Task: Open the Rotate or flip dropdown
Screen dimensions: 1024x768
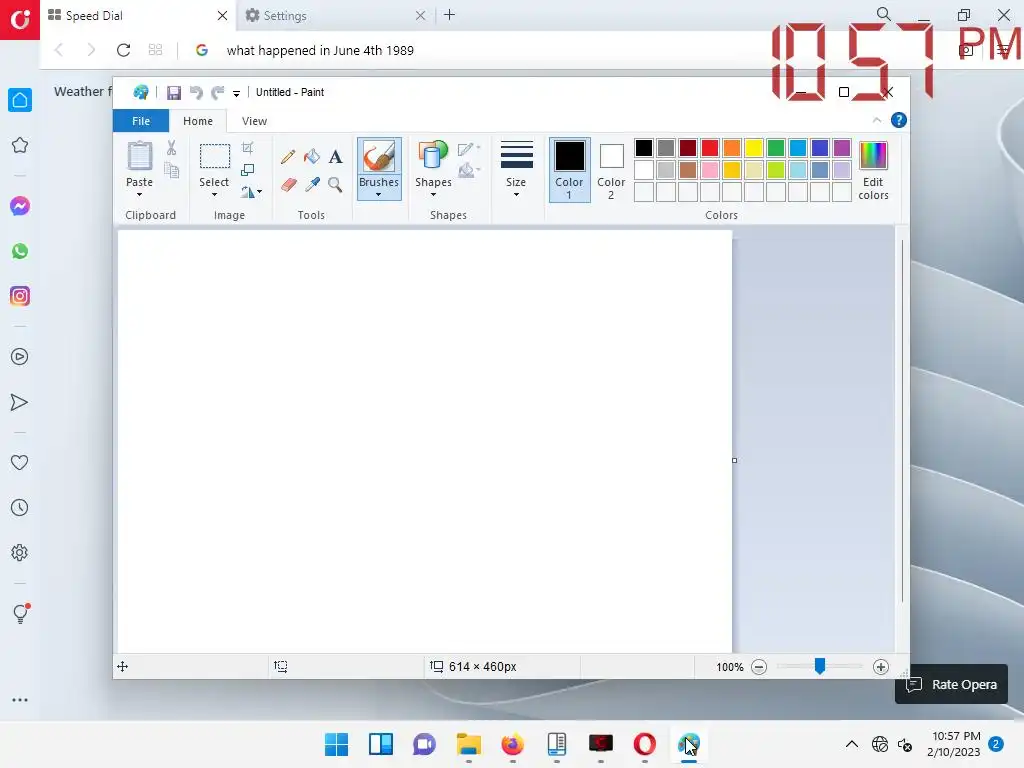Action: tap(251, 192)
